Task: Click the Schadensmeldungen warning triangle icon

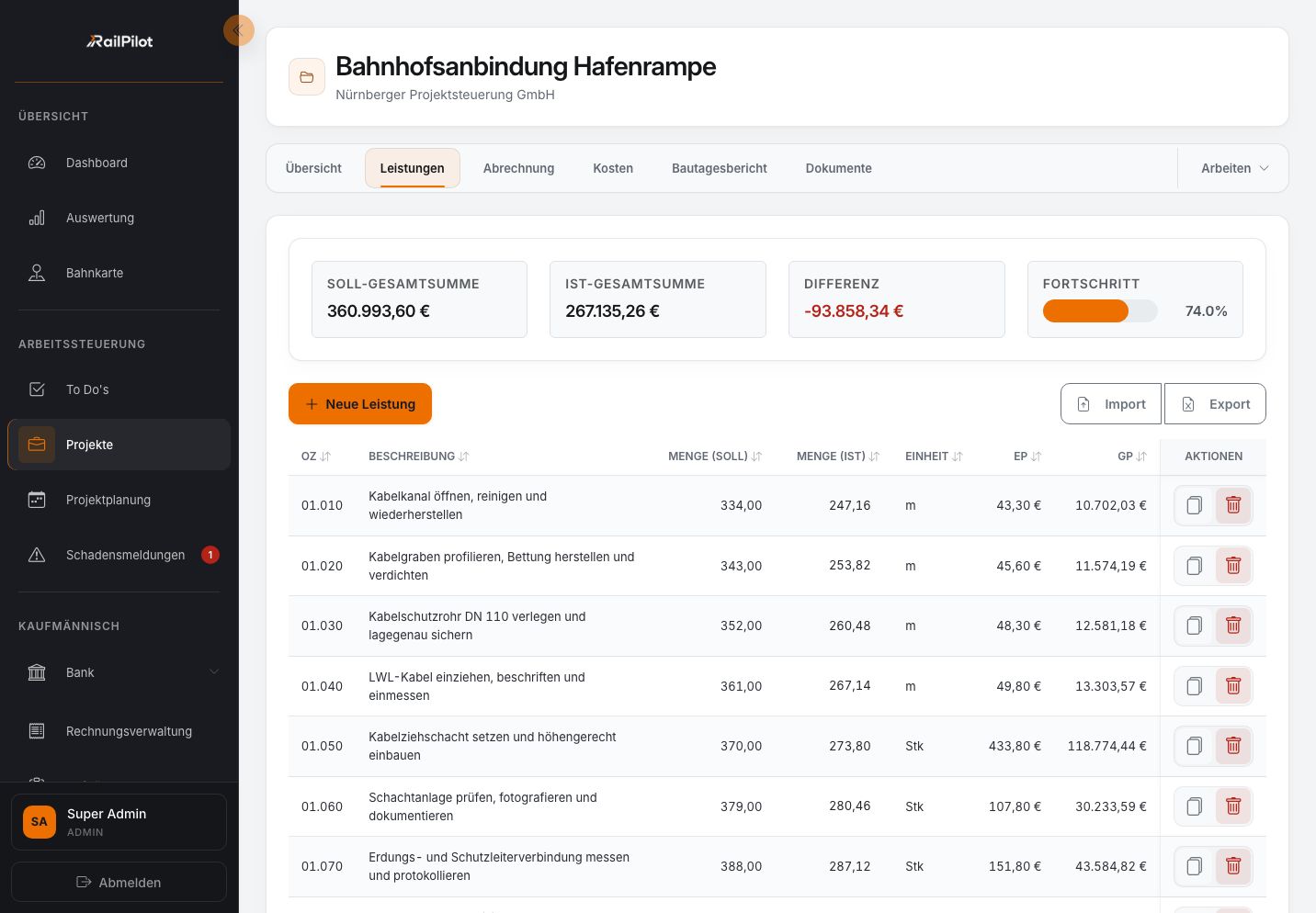Action: pos(37,555)
